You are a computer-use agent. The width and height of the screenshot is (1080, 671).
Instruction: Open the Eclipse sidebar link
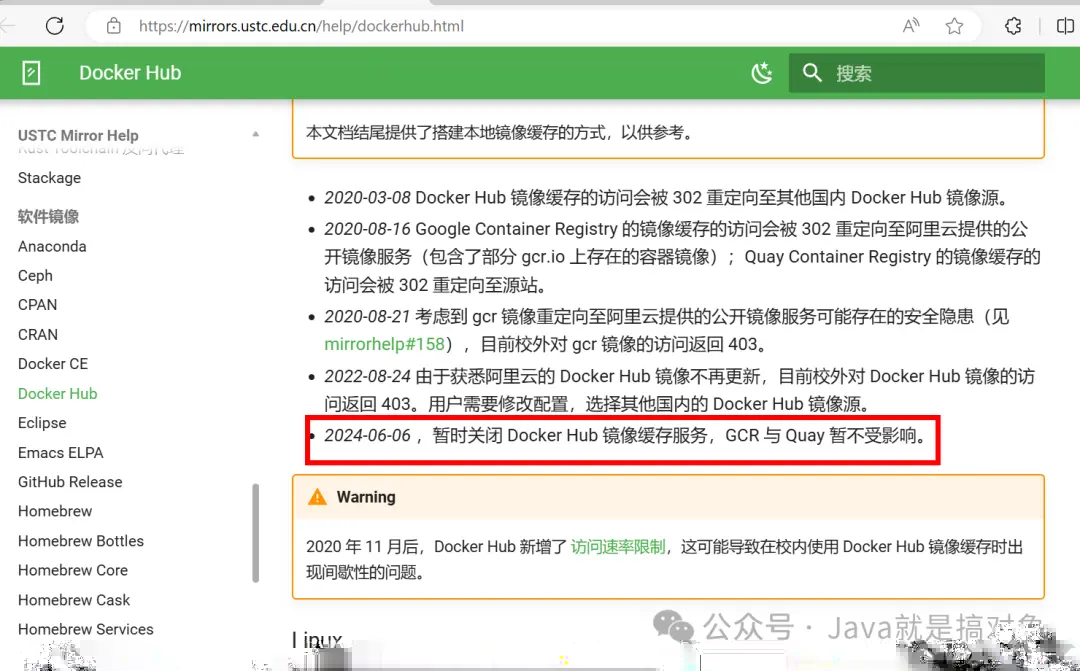pos(42,423)
